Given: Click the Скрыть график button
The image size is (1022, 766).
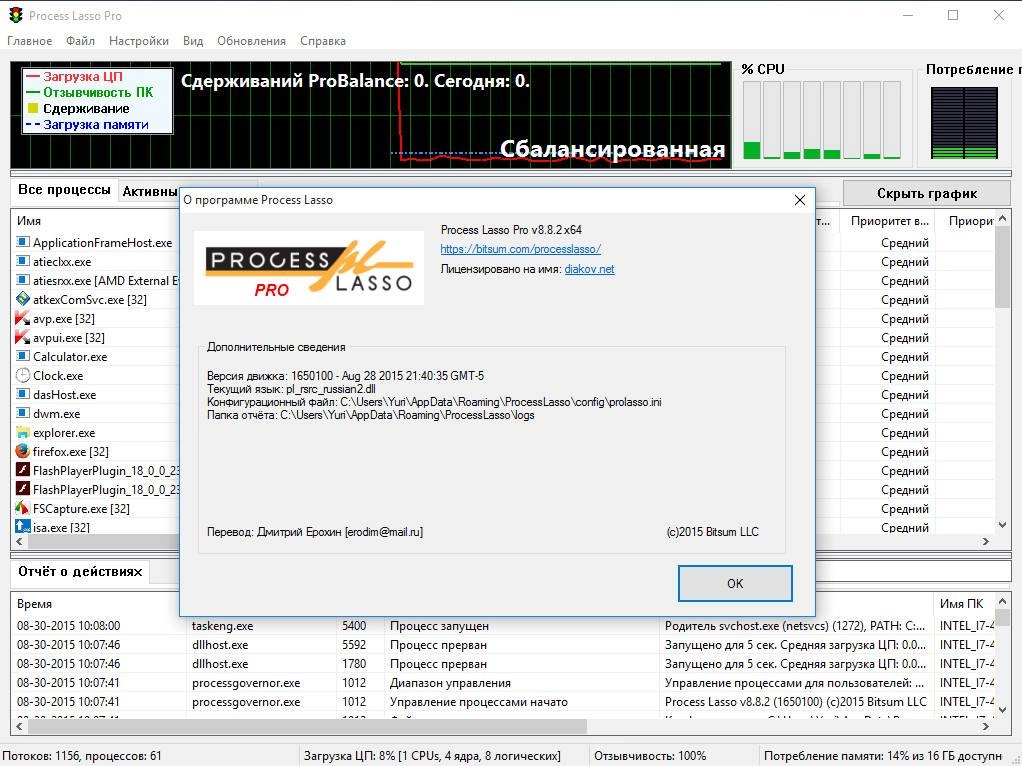Looking at the screenshot, I should tap(927, 194).
